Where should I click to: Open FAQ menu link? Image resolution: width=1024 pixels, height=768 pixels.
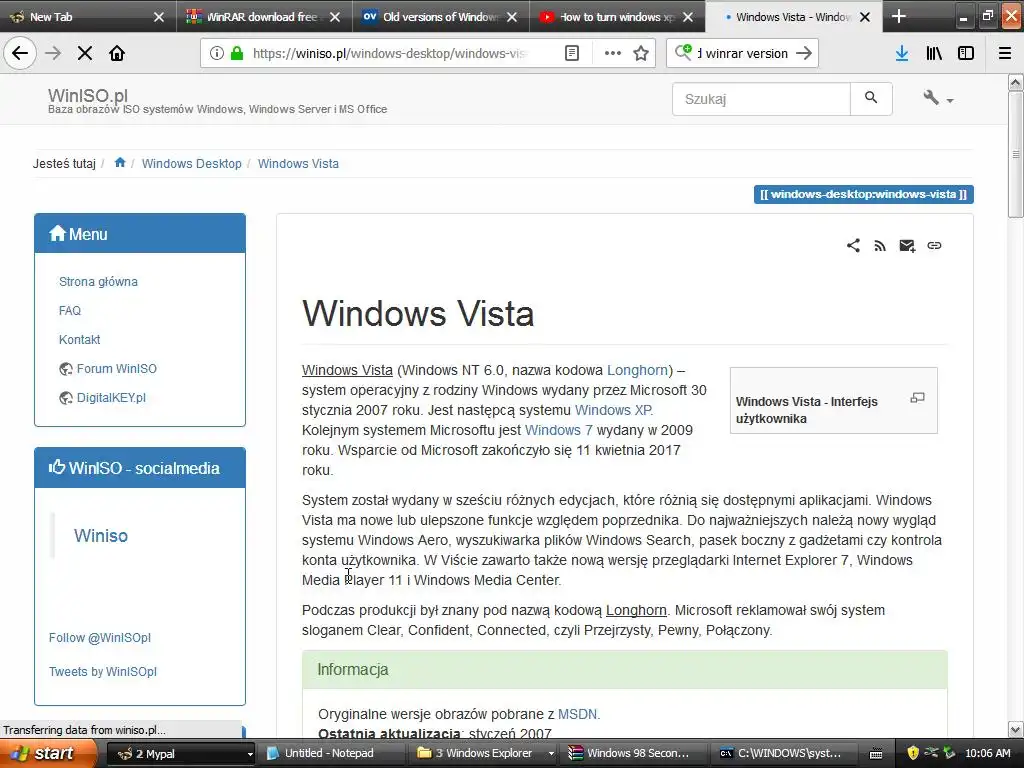tap(70, 311)
